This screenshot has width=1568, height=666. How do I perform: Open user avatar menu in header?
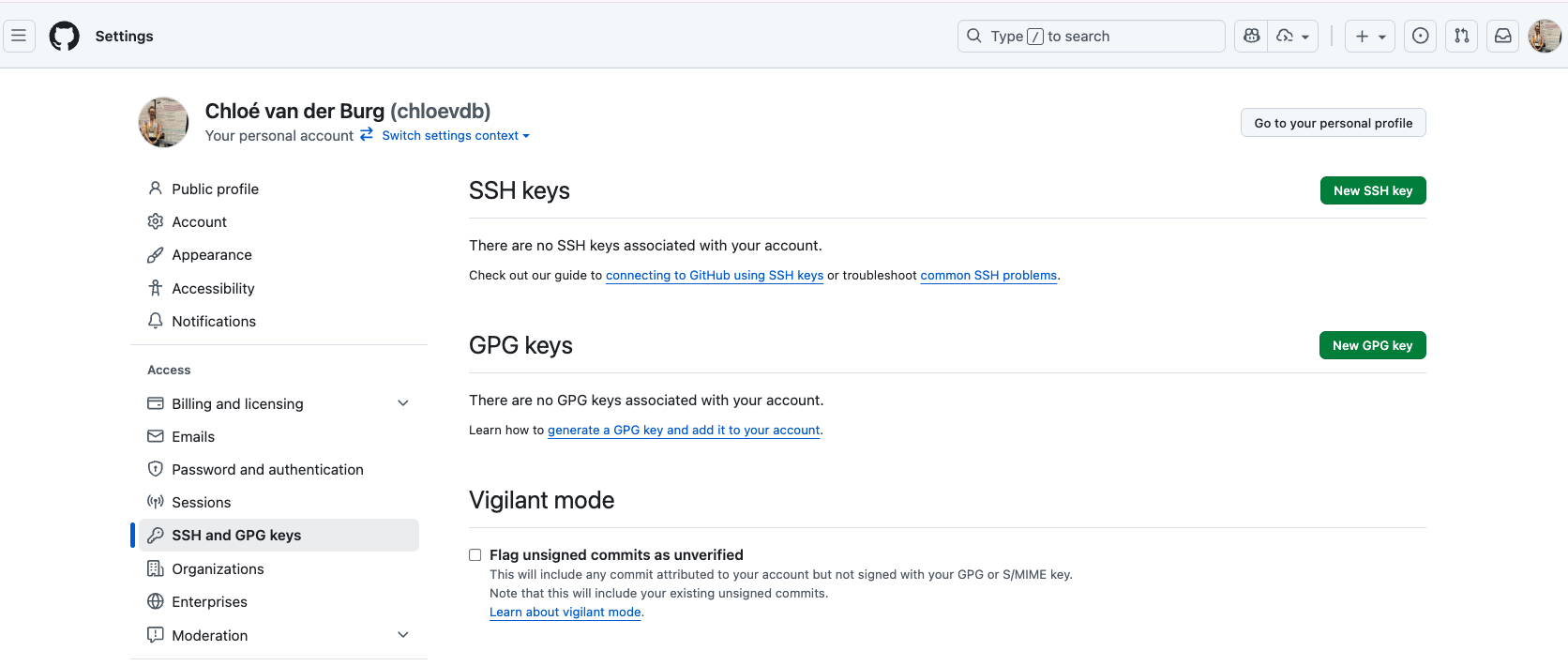[1544, 36]
